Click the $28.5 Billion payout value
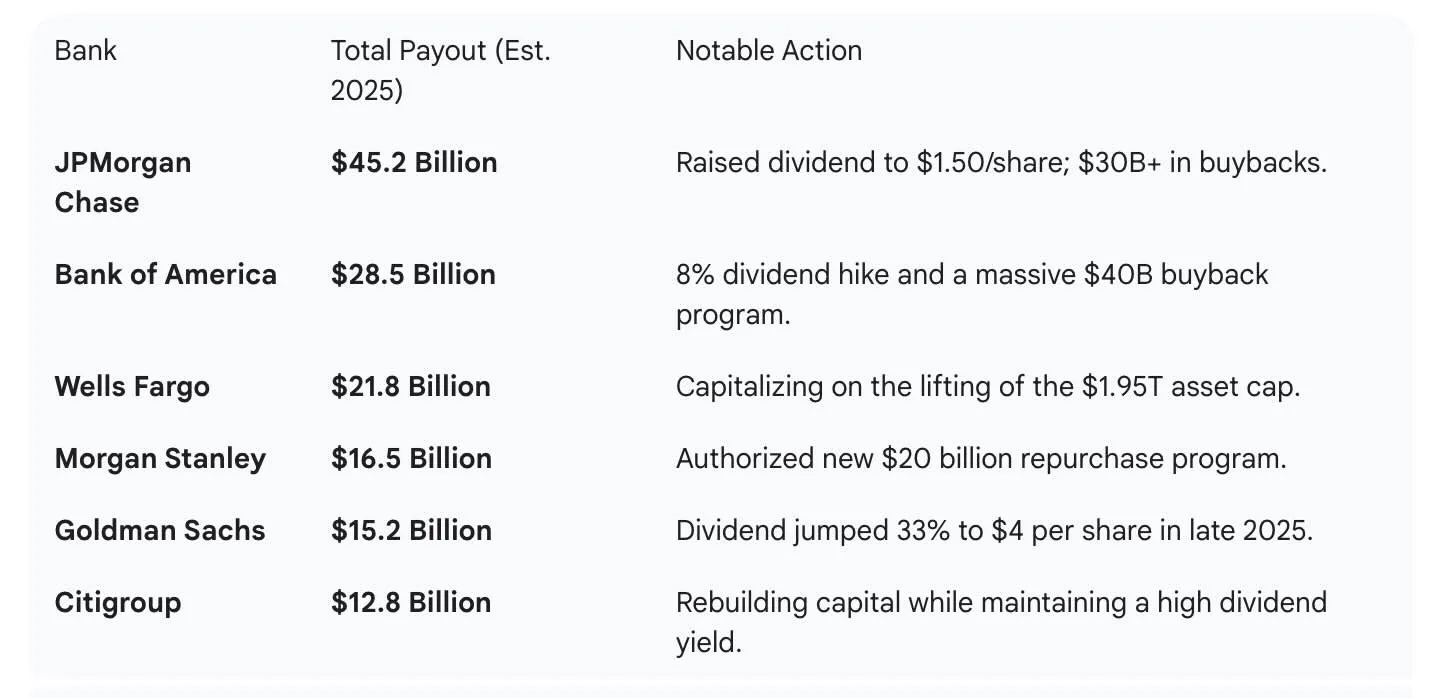1430x698 pixels. (x=413, y=274)
